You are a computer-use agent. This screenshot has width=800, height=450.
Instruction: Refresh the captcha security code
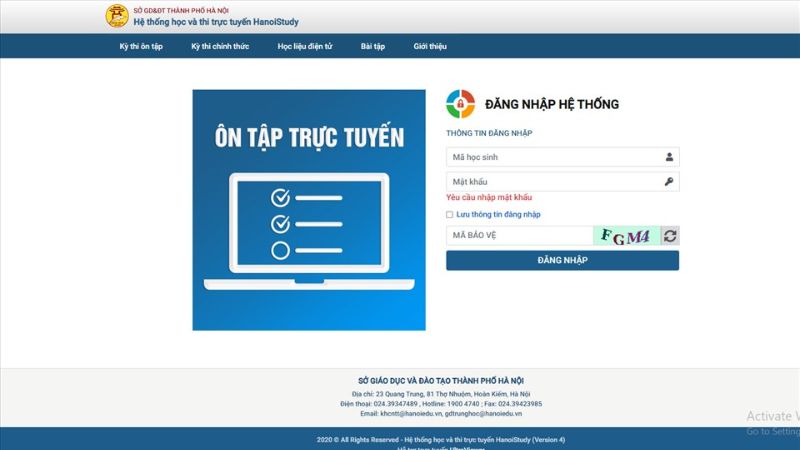[670, 236]
